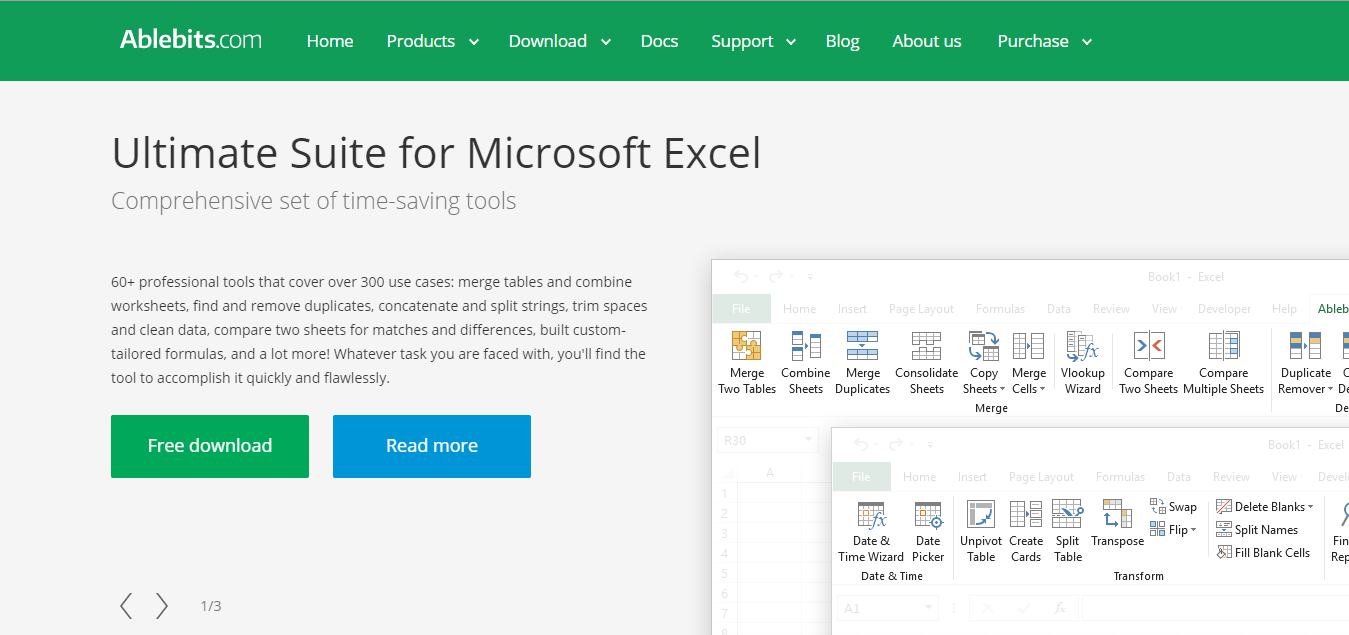The image size is (1349, 635).
Task: Advance the carousel with the next arrow
Action: tap(162, 605)
